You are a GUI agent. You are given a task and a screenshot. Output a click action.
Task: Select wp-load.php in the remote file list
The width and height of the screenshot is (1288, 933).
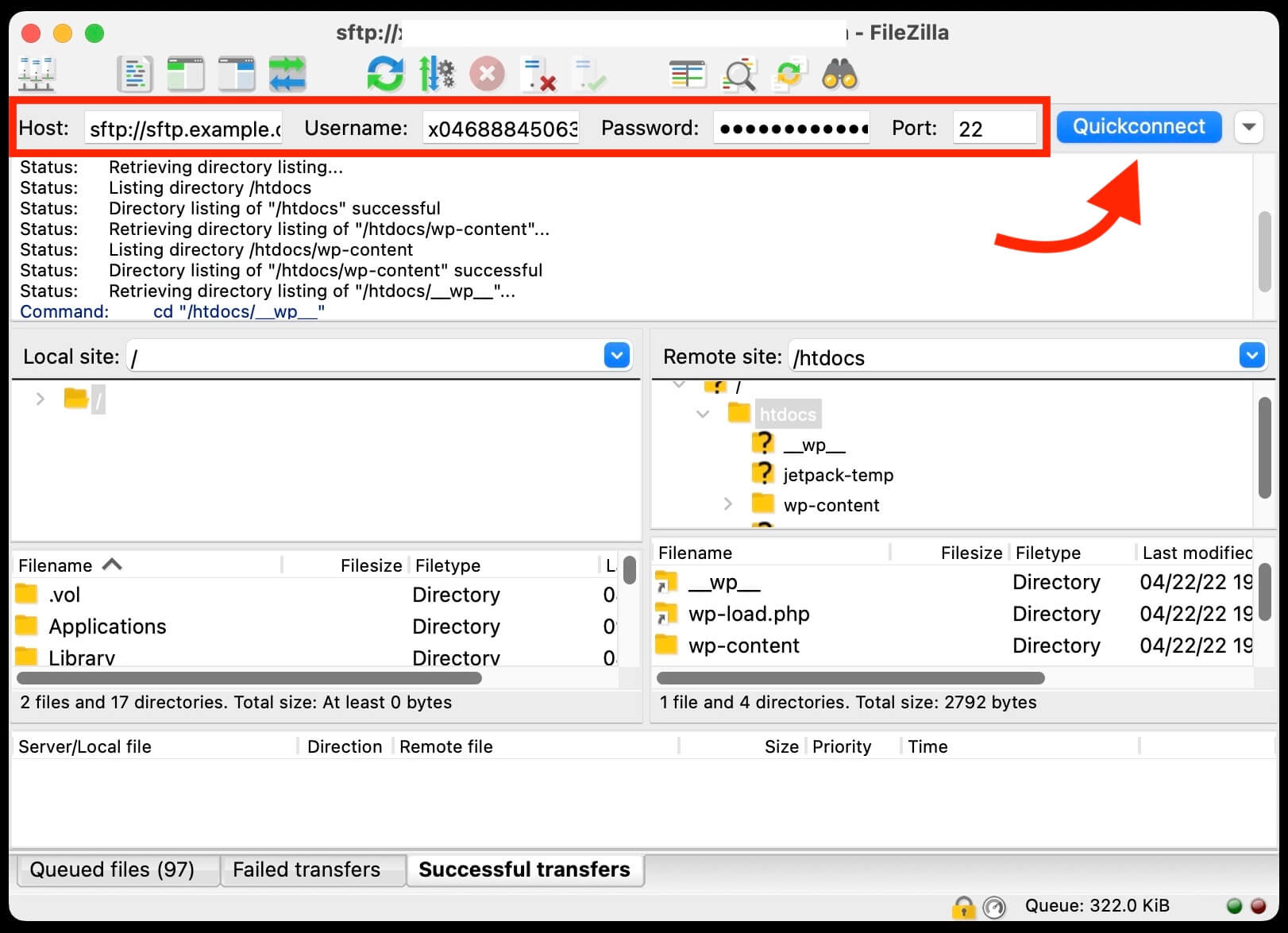tap(952, 614)
